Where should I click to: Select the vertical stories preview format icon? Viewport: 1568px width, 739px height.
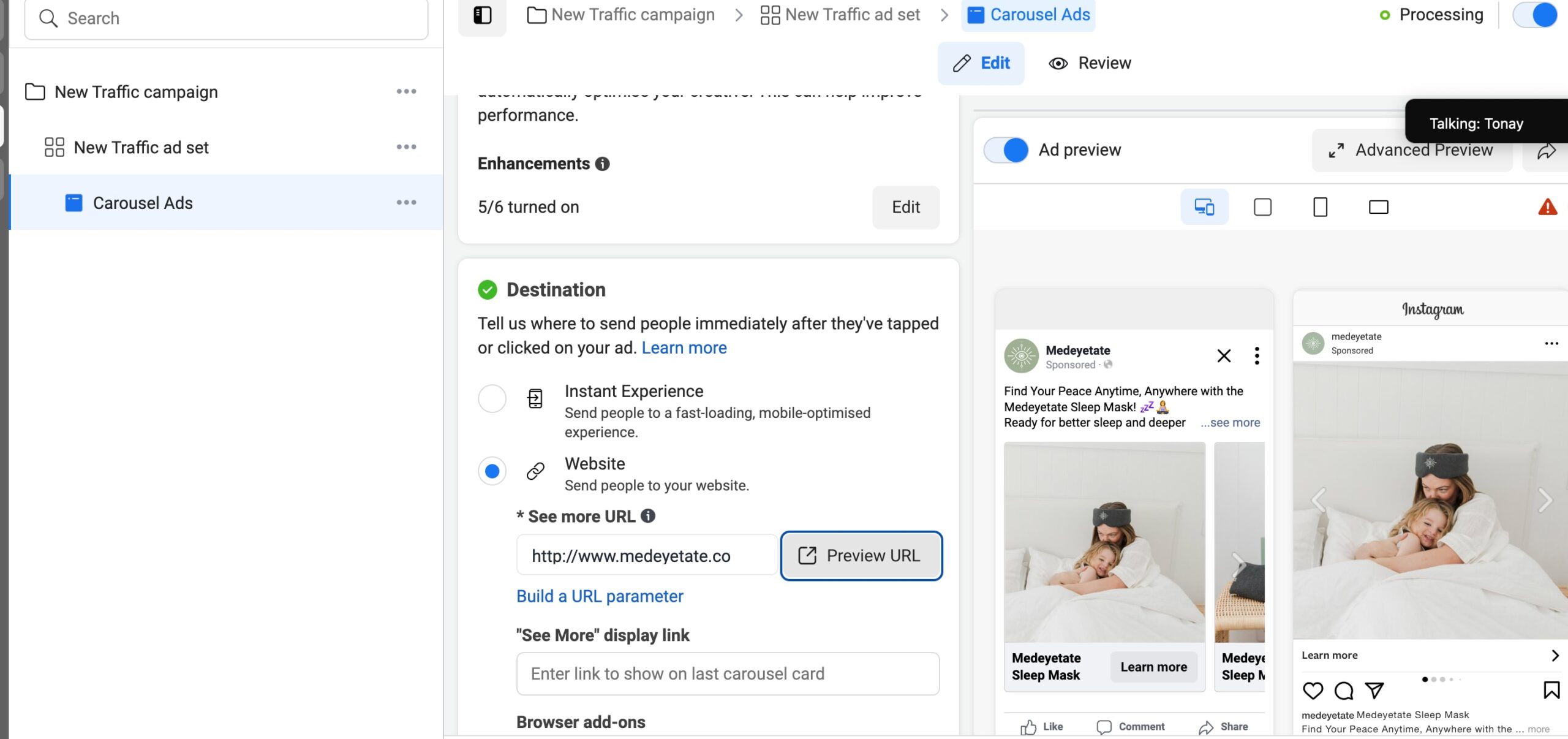click(x=1320, y=207)
